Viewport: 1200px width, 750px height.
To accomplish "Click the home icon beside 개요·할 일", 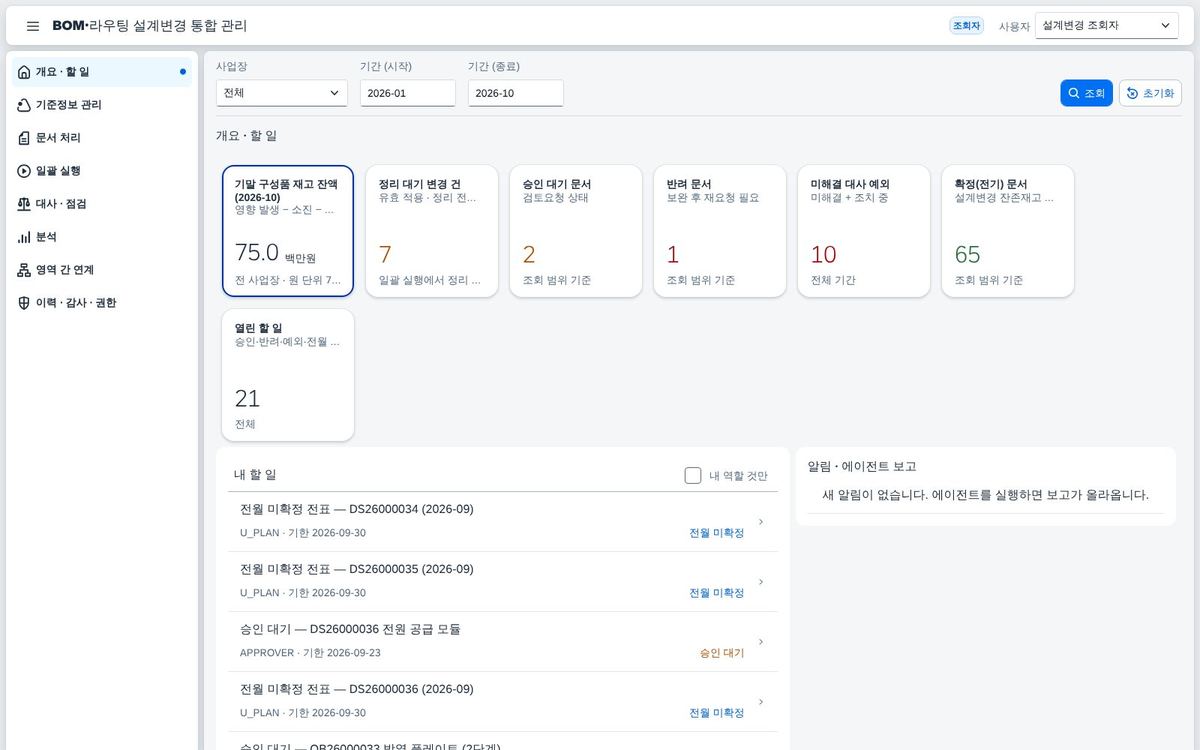I will [24, 72].
